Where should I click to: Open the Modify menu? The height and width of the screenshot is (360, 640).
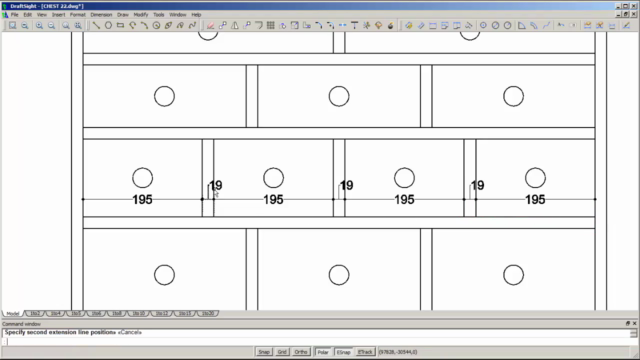point(141,15)
